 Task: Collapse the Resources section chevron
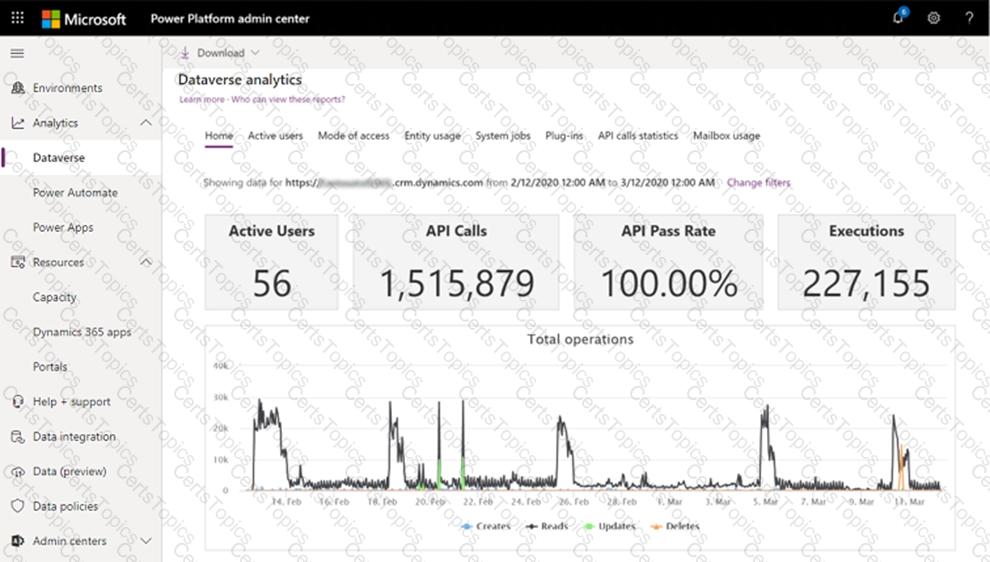(x=146, y=262)
